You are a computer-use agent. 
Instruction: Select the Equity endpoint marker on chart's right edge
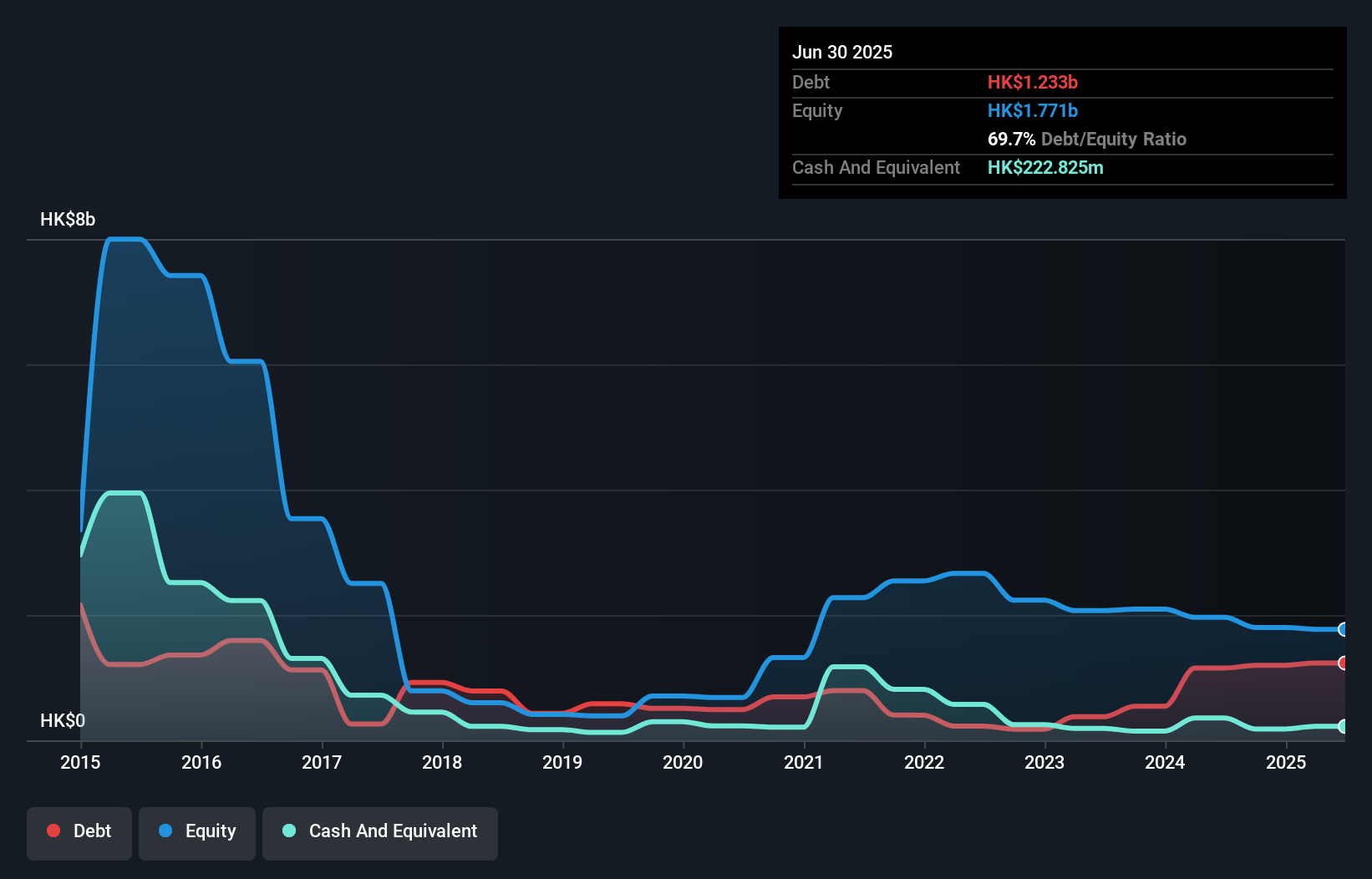(x=1343, y=630)
